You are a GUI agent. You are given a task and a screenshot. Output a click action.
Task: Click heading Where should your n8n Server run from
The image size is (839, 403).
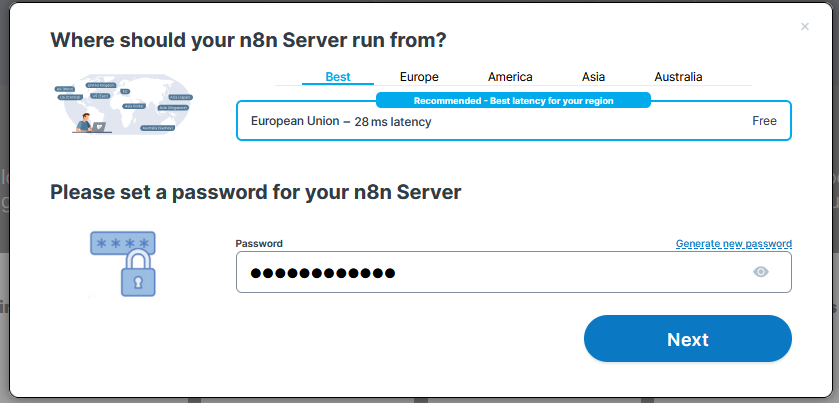coord(248,40)
